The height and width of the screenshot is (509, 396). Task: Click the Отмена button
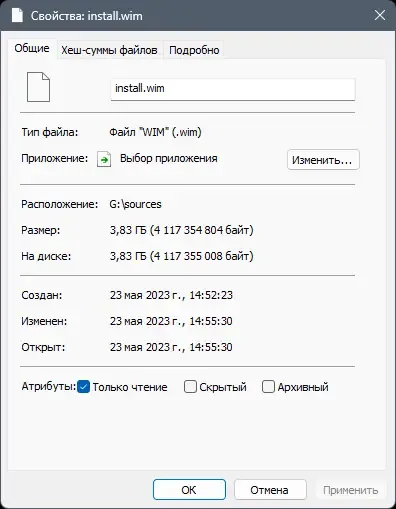(270, 490)
